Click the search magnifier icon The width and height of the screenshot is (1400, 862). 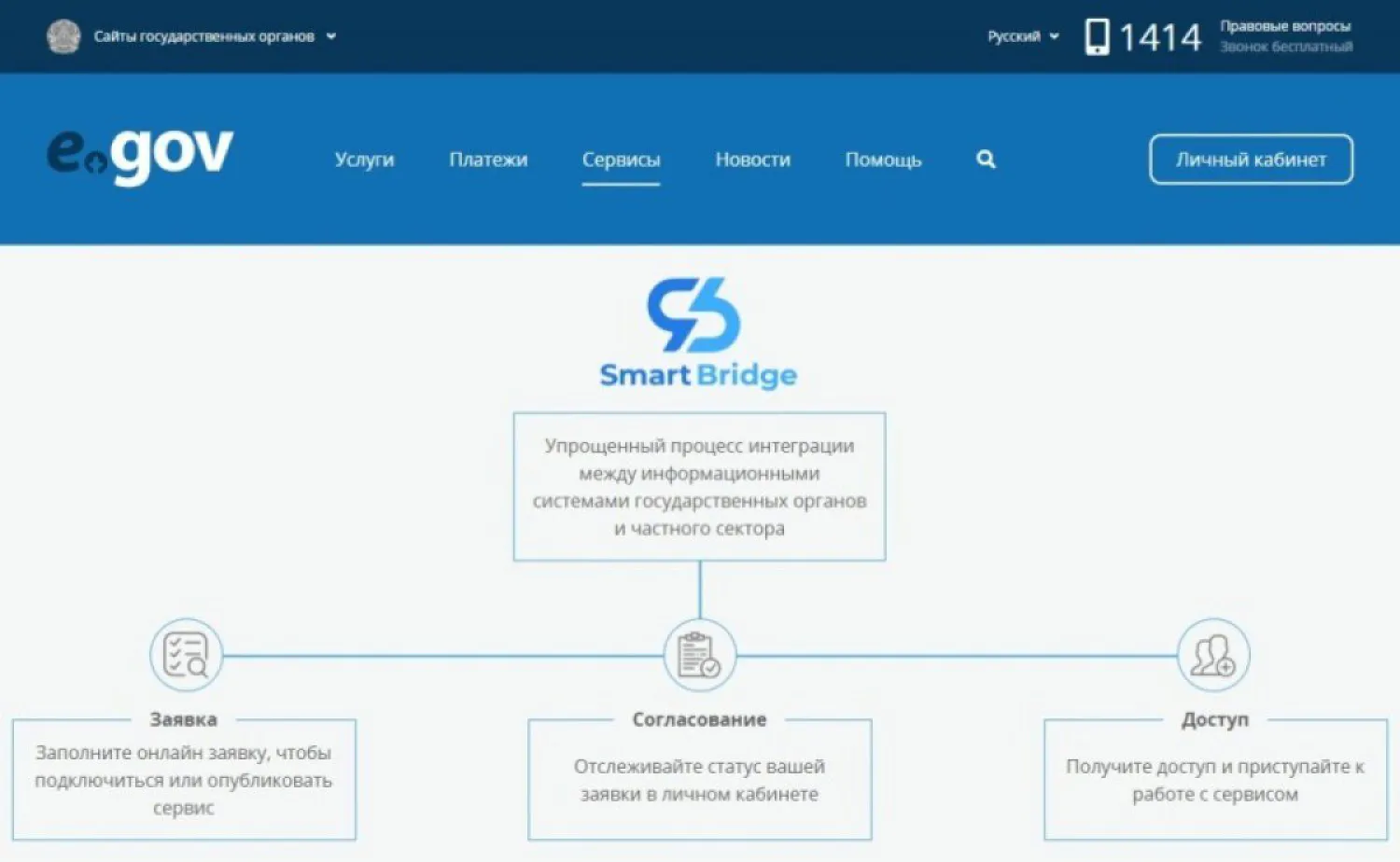[986, 160]
